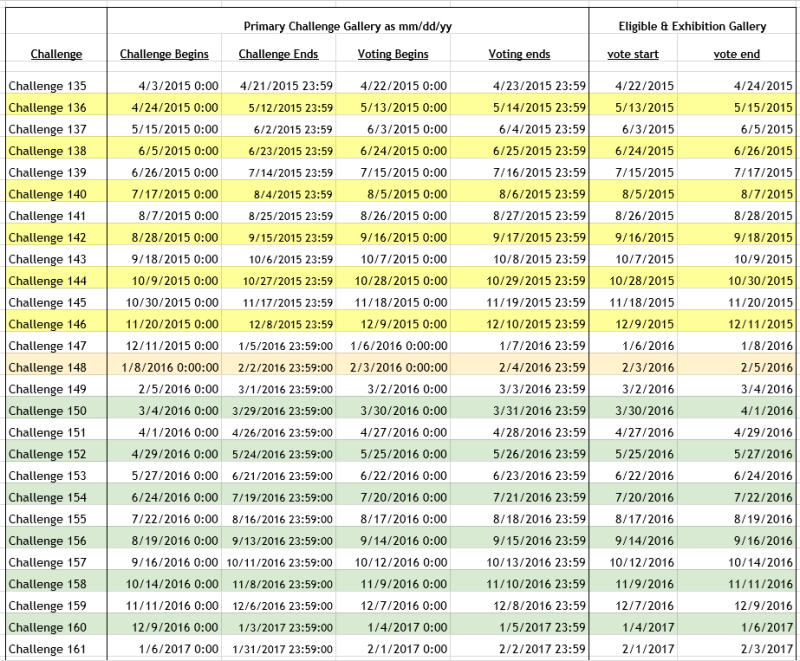Click the "Challenge 136" row label
The width and height of the screenshot is (800, 661).
47,108
